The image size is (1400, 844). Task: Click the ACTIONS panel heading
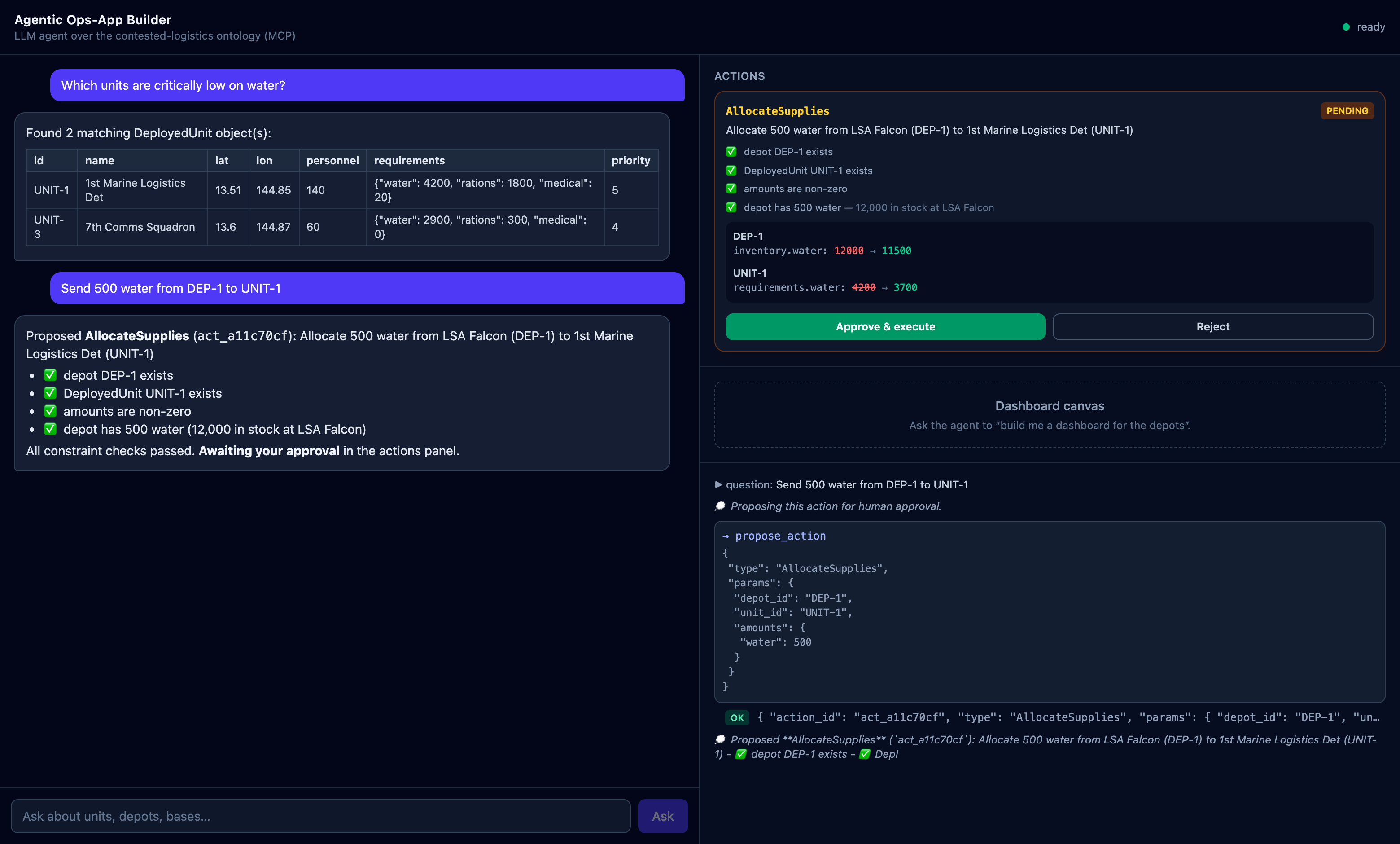pyautogui.click(x=739, y=76)
